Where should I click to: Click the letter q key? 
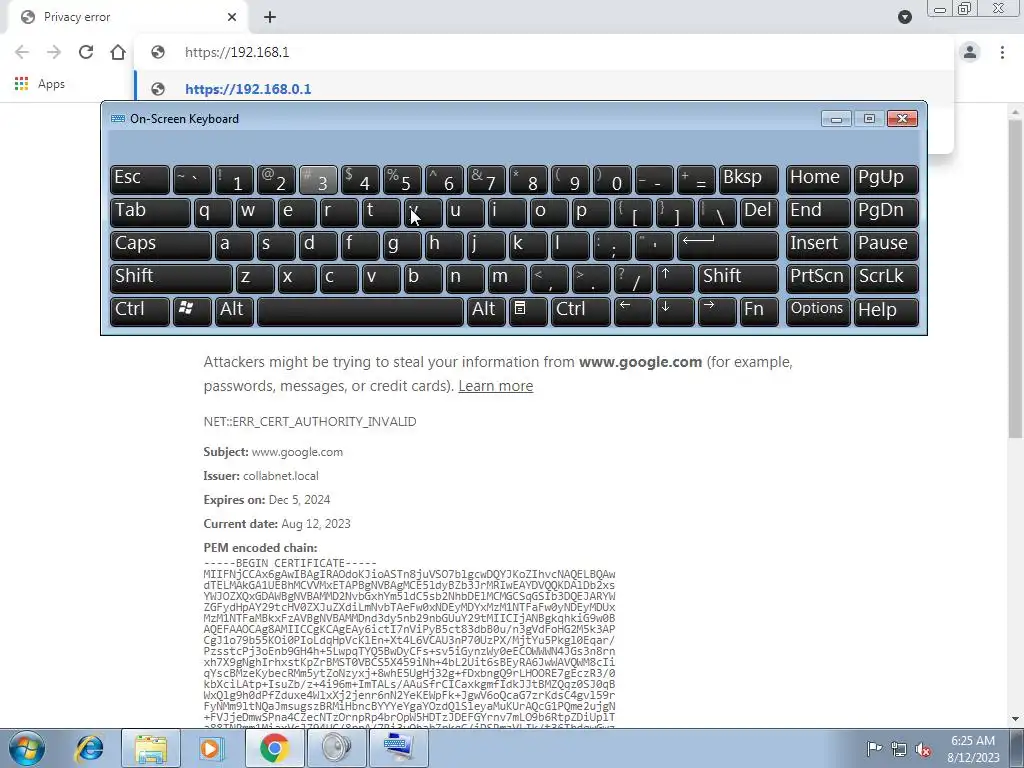(213, 212)
